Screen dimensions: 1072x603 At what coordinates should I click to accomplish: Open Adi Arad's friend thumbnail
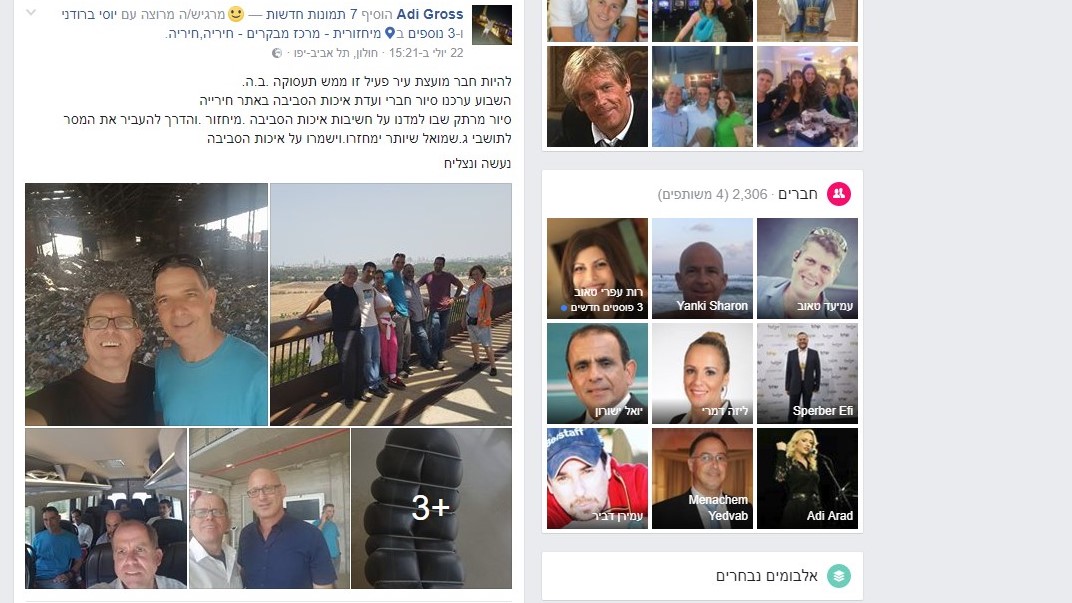click(x=807, y=479)
